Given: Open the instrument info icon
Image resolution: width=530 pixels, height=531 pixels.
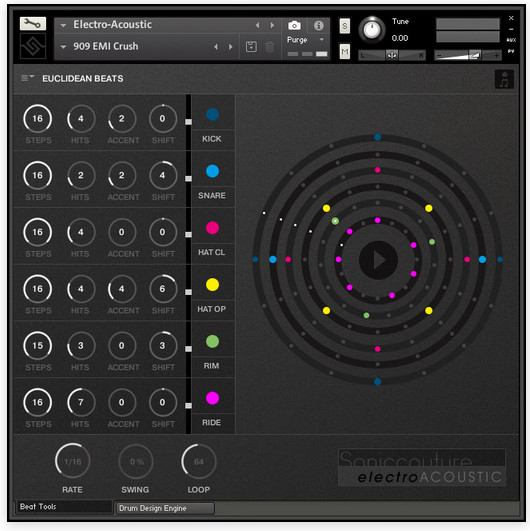Looking at the screenshot, I should click(318, 25).
